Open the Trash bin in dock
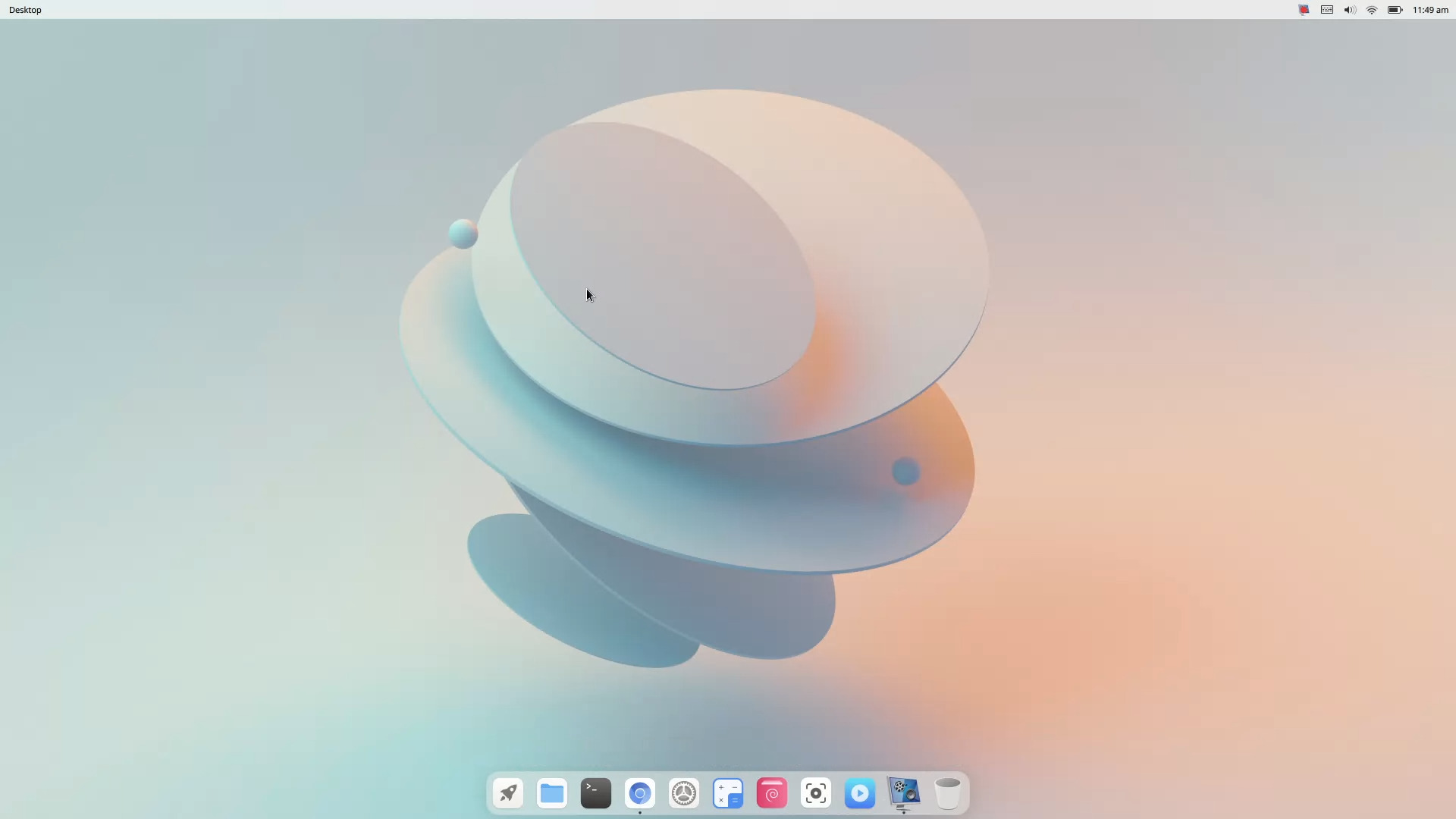This screenshot has height=819, width=1456. [947, 793]
